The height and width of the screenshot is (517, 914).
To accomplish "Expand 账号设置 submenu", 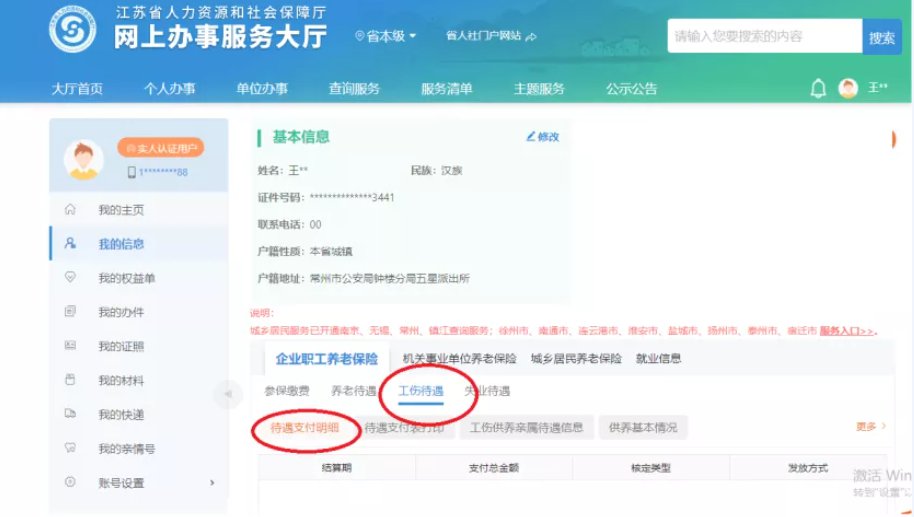I will (x=212, y=483).
